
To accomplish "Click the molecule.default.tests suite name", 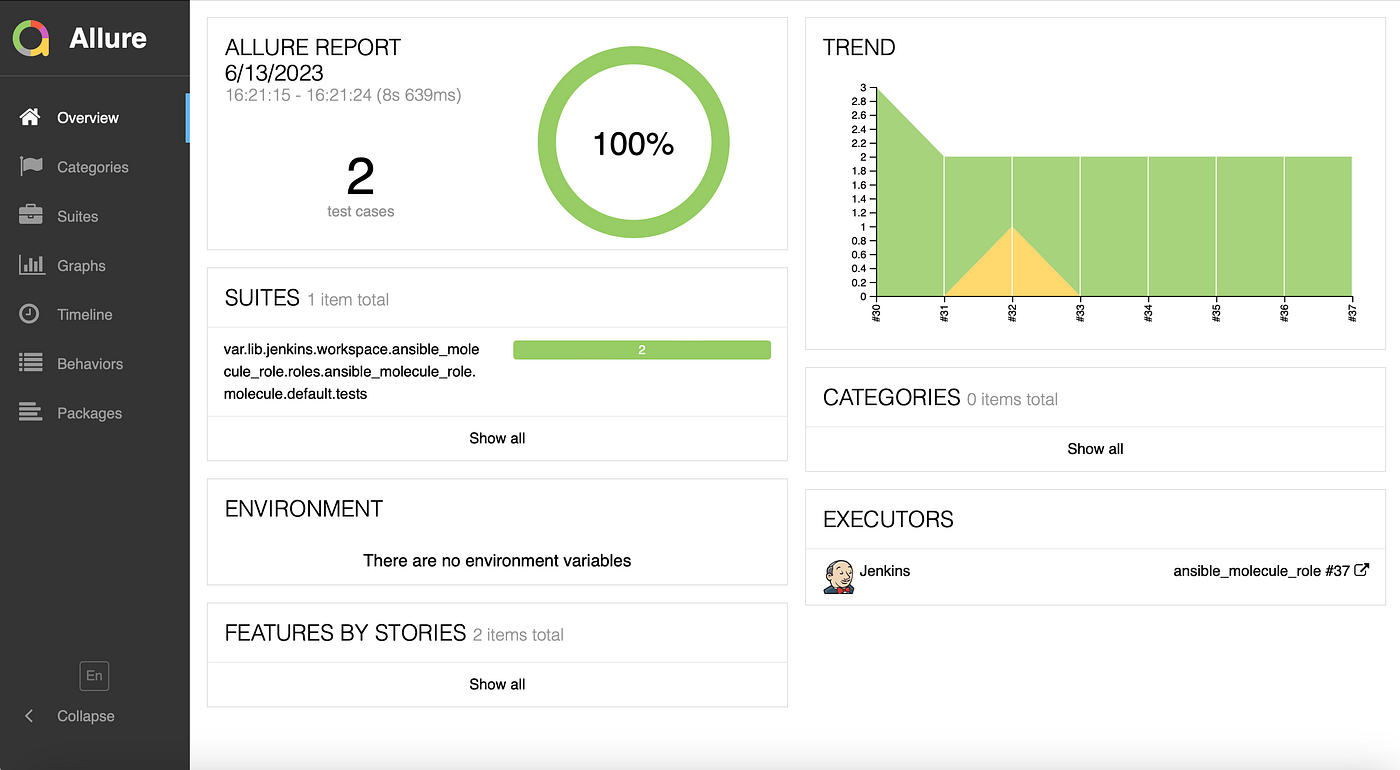I will click(352, 371).
